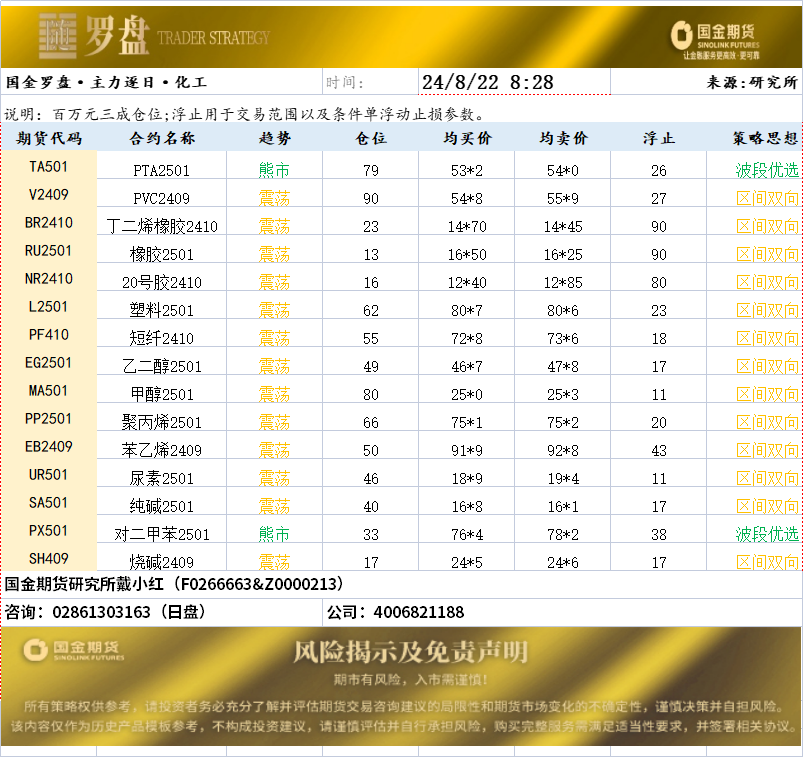Click the 随 seal logo at top-left
The width and height of the screenshot is (803, 757).
(58, 35)
